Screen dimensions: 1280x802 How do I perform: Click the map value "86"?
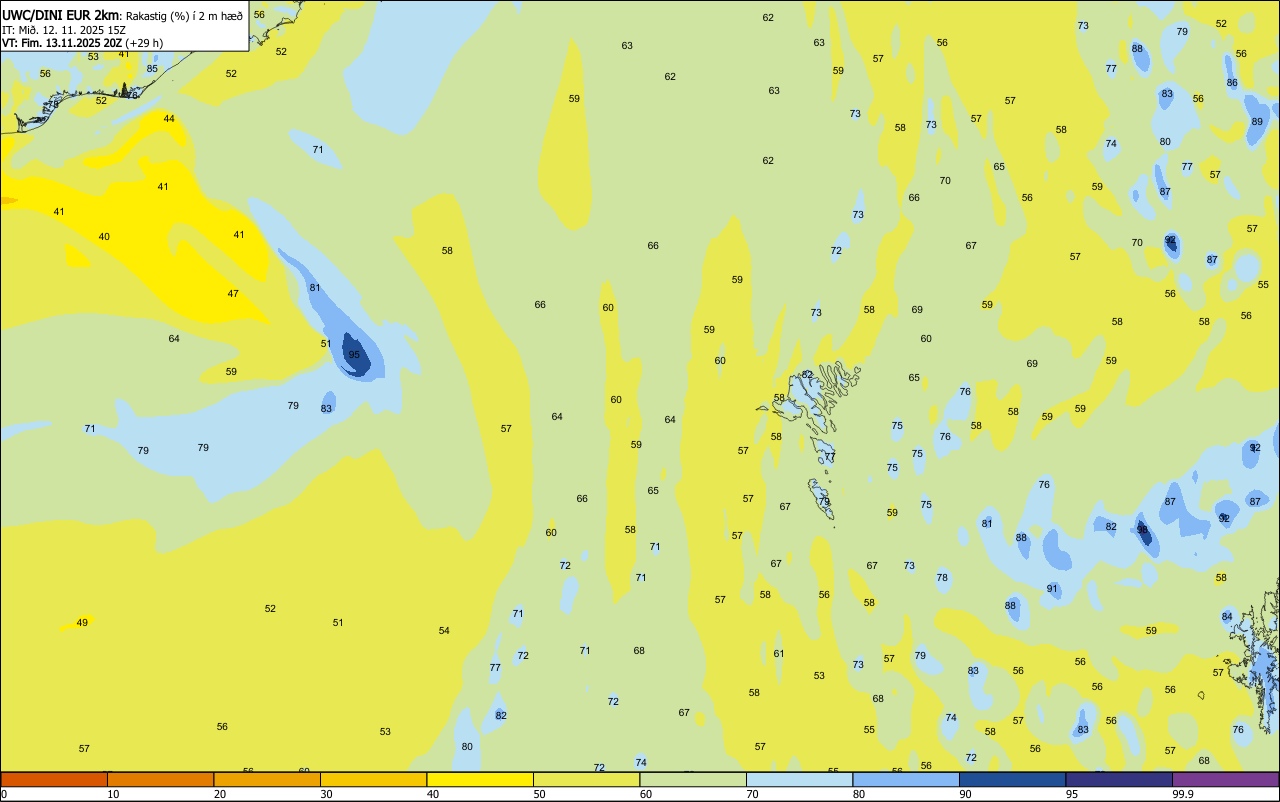(1232, 83)
